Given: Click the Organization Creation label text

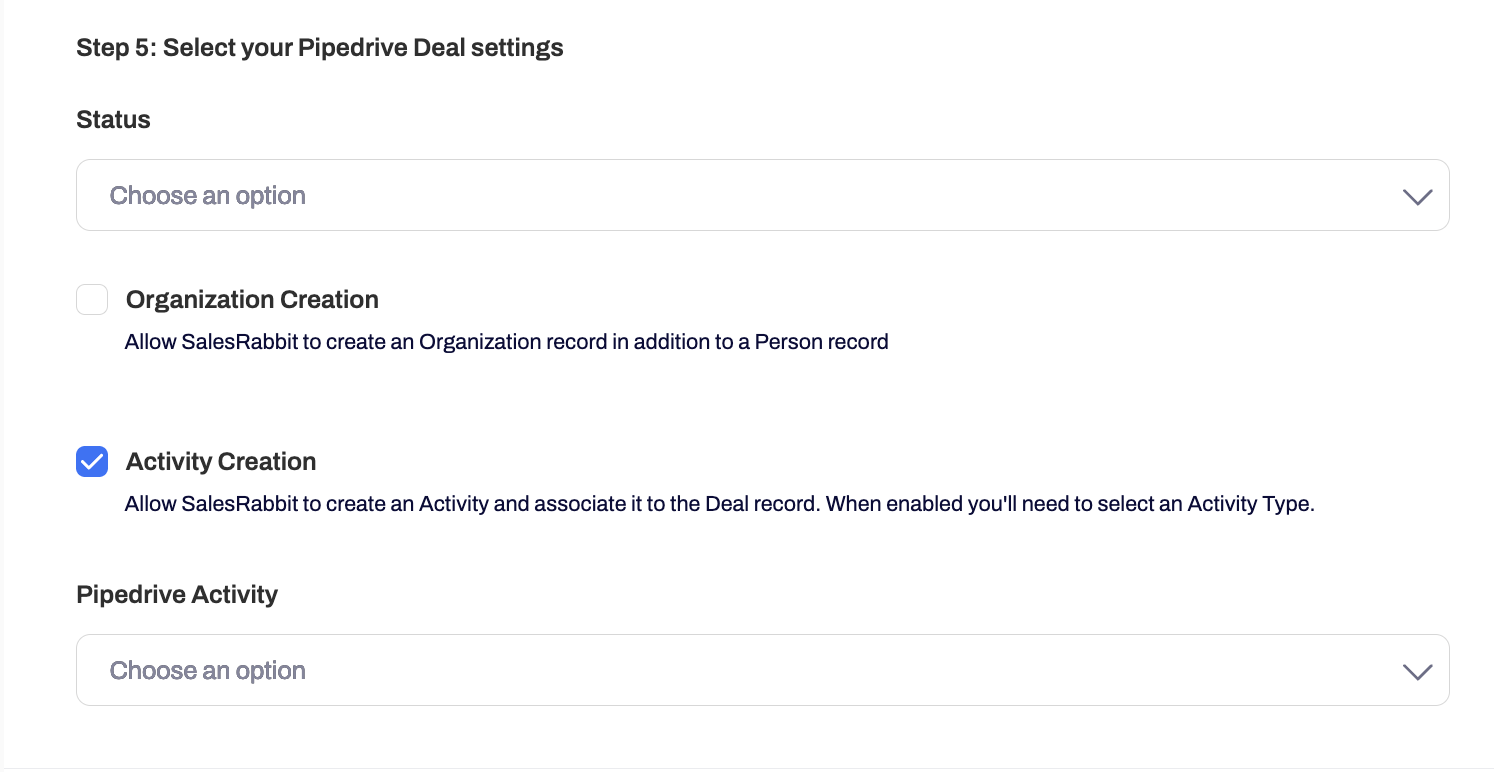Looking at the screenshot, I should coord(251,299).
